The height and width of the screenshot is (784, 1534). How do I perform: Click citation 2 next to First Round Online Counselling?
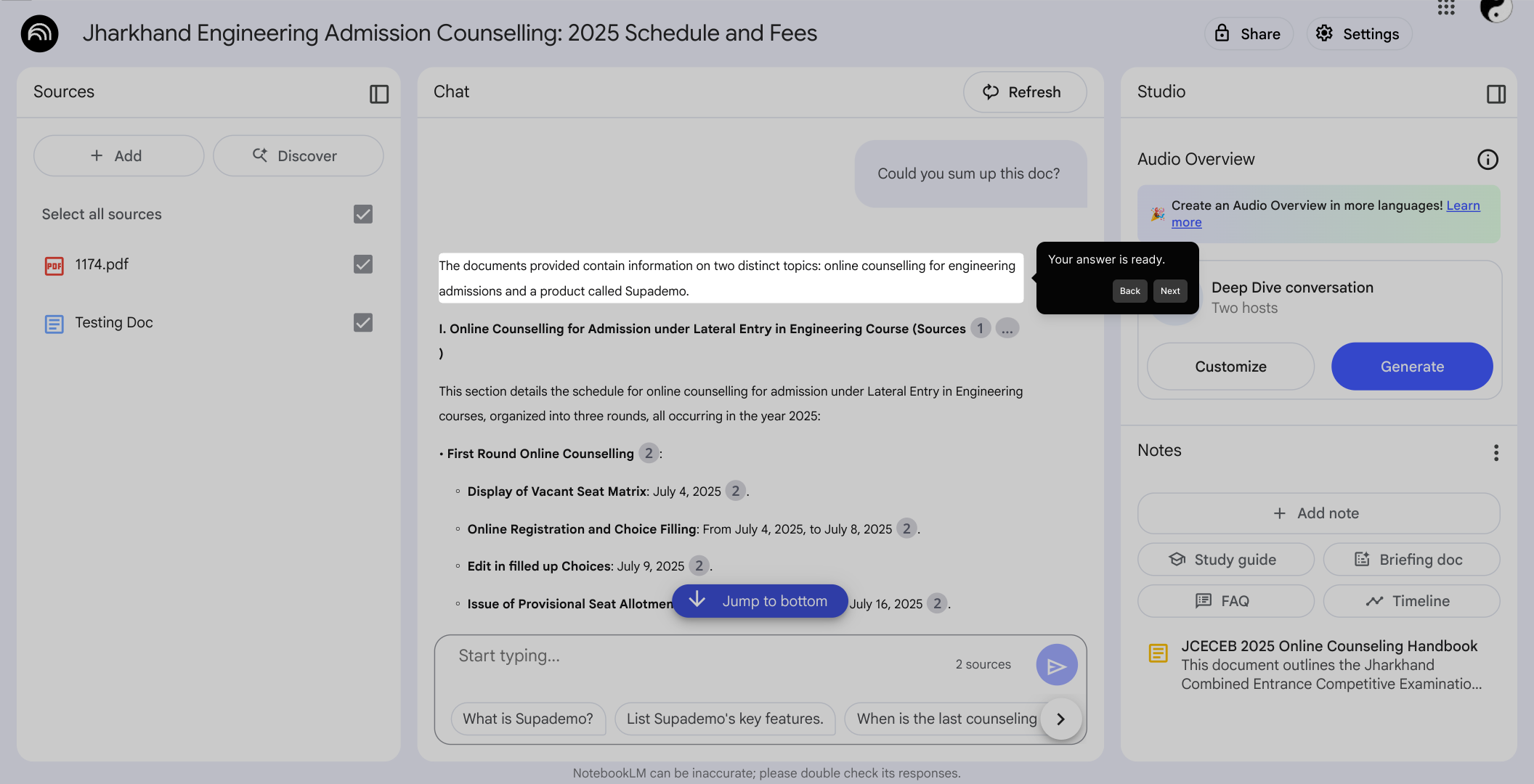pos(649,454)
